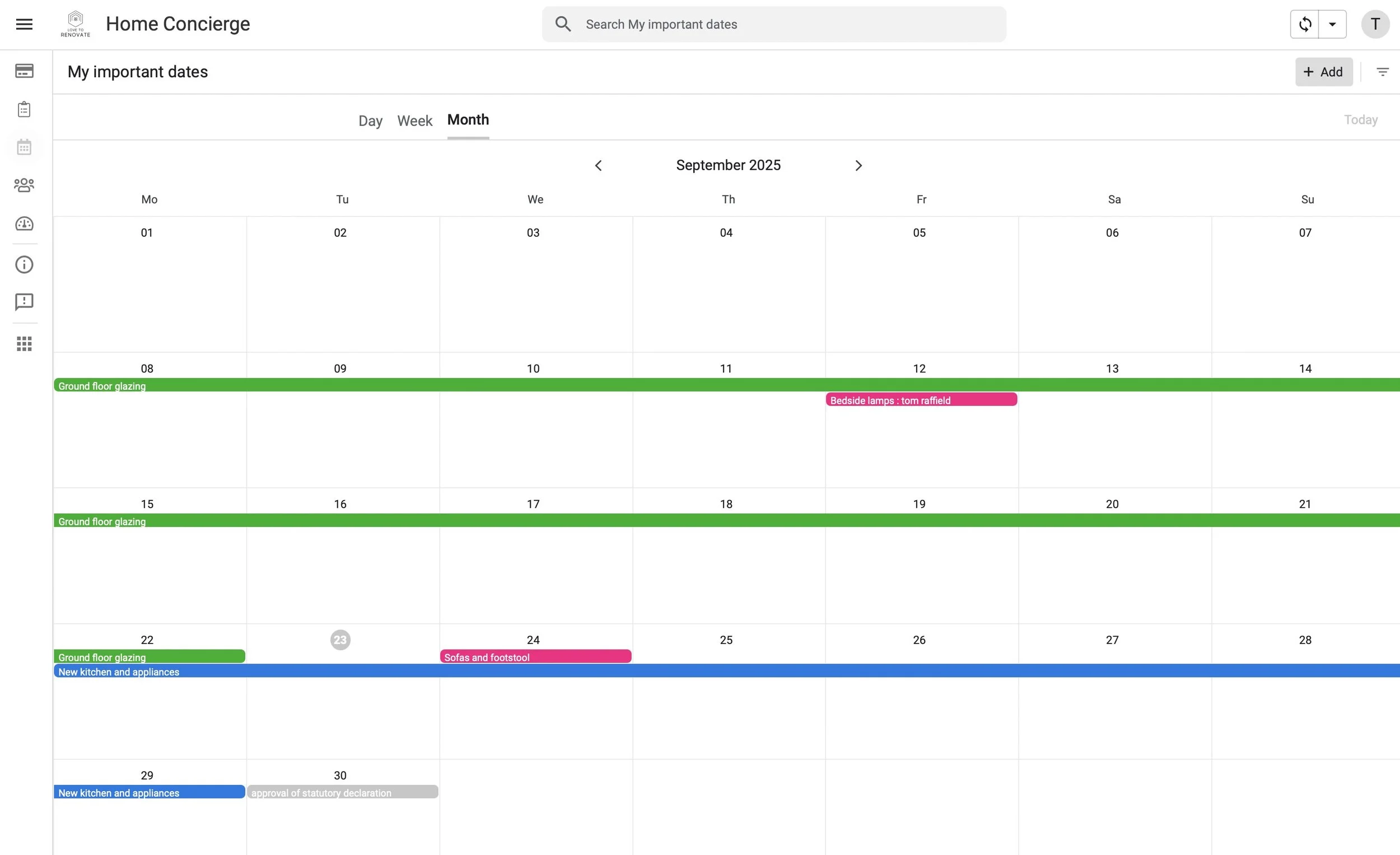
Task: Switch to the Week view tab
Action: [x=414, y=120]
